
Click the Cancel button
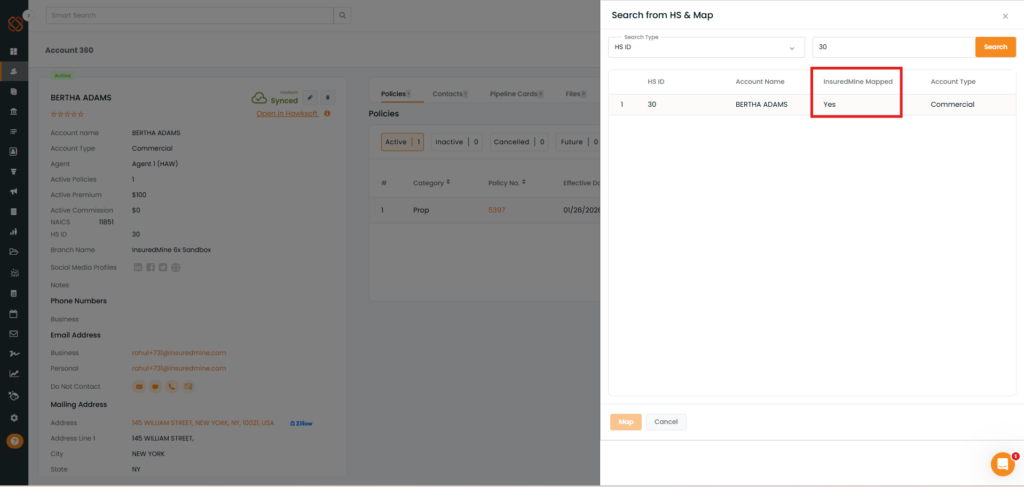coord(666,422)
